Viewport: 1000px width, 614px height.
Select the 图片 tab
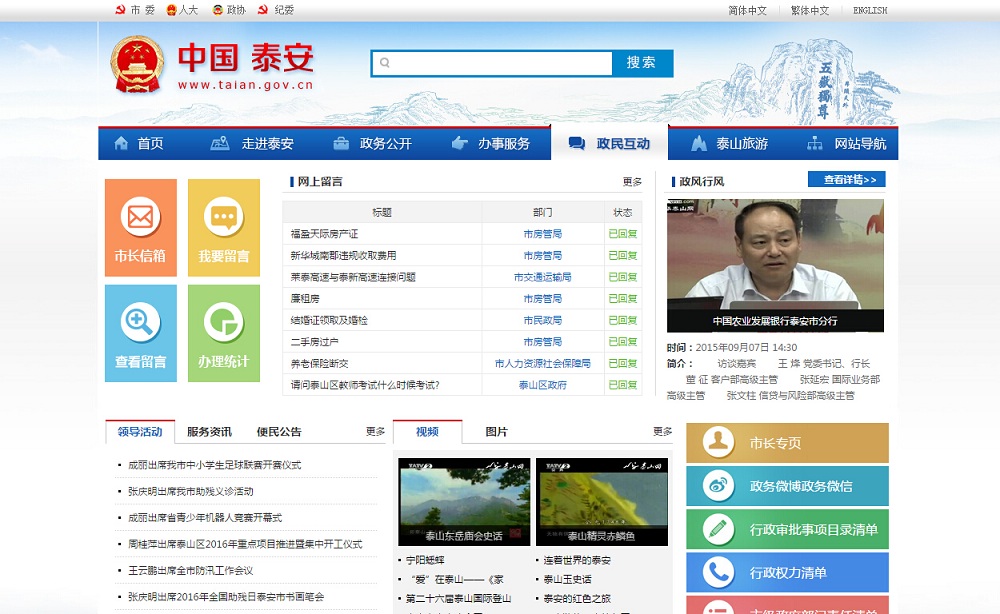click(496, 432)
